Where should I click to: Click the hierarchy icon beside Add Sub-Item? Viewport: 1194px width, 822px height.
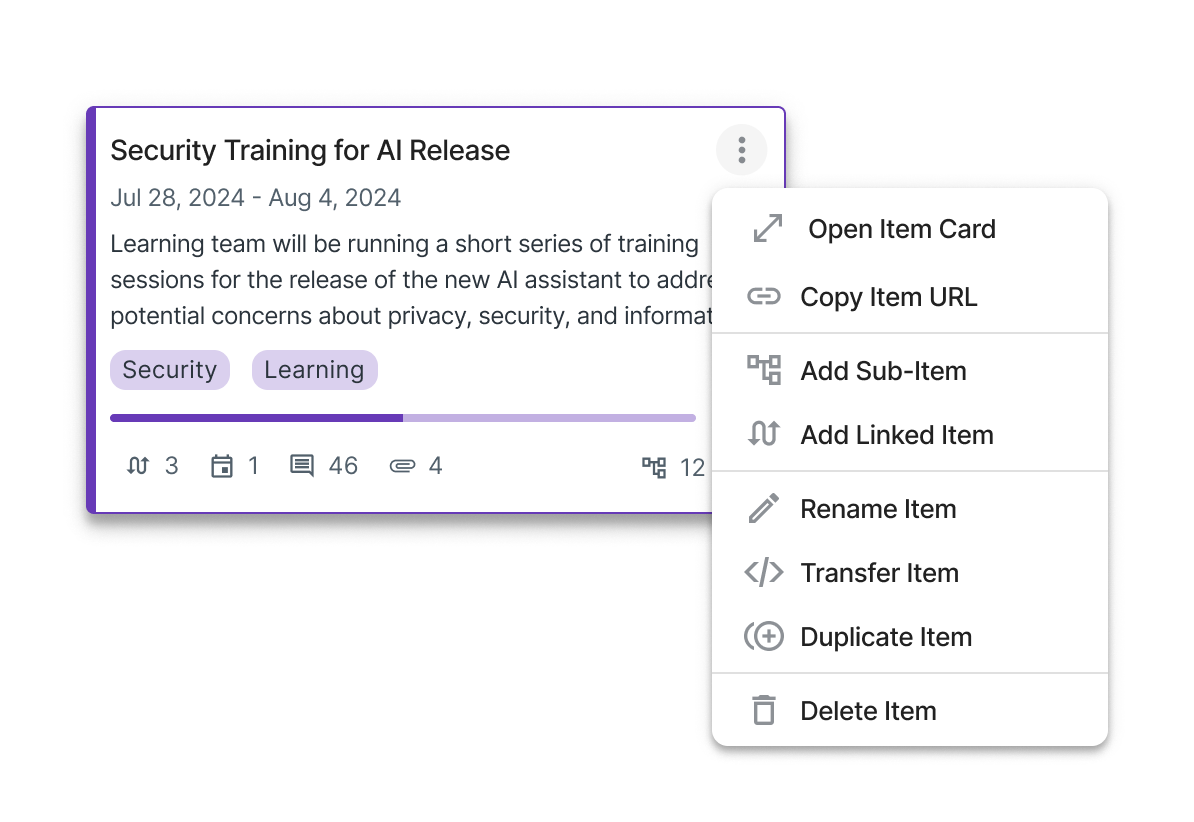(764, 371)
